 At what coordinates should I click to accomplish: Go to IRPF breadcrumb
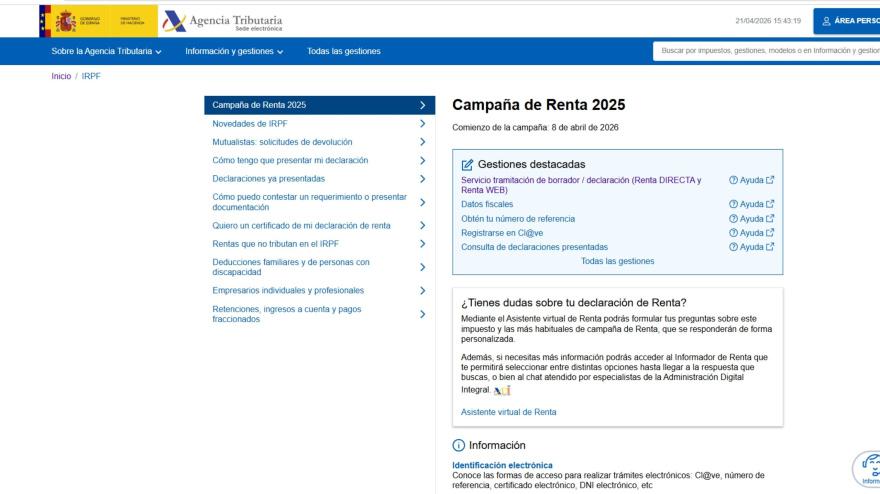pyautogui.click(x=91, y=76)
